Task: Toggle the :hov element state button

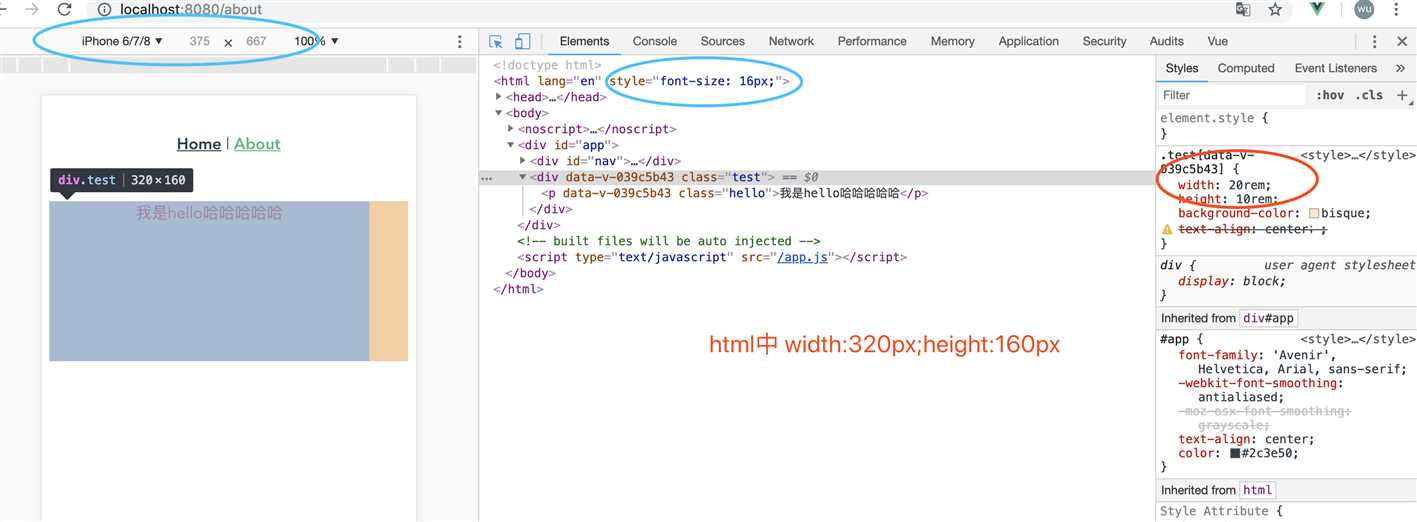Action: (1331, 95)
